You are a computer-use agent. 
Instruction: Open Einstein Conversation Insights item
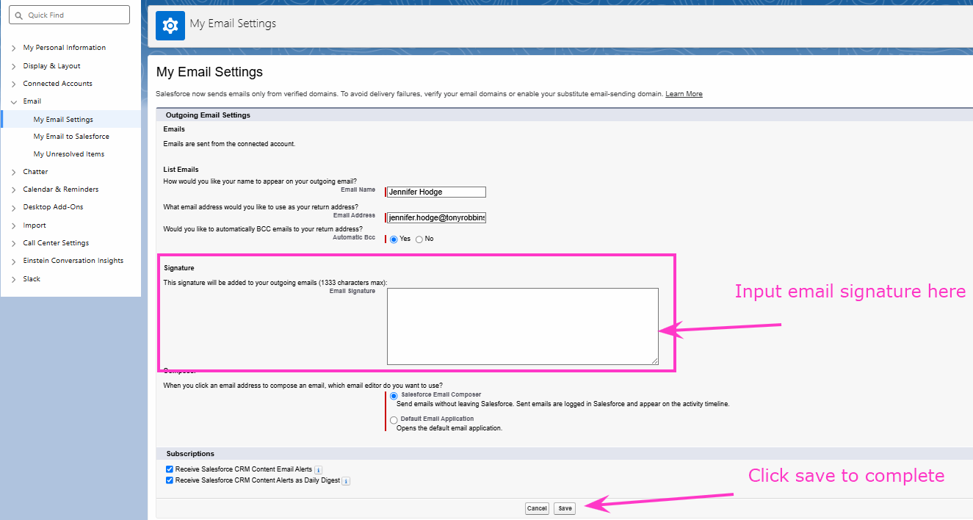[x=73, y=261]
